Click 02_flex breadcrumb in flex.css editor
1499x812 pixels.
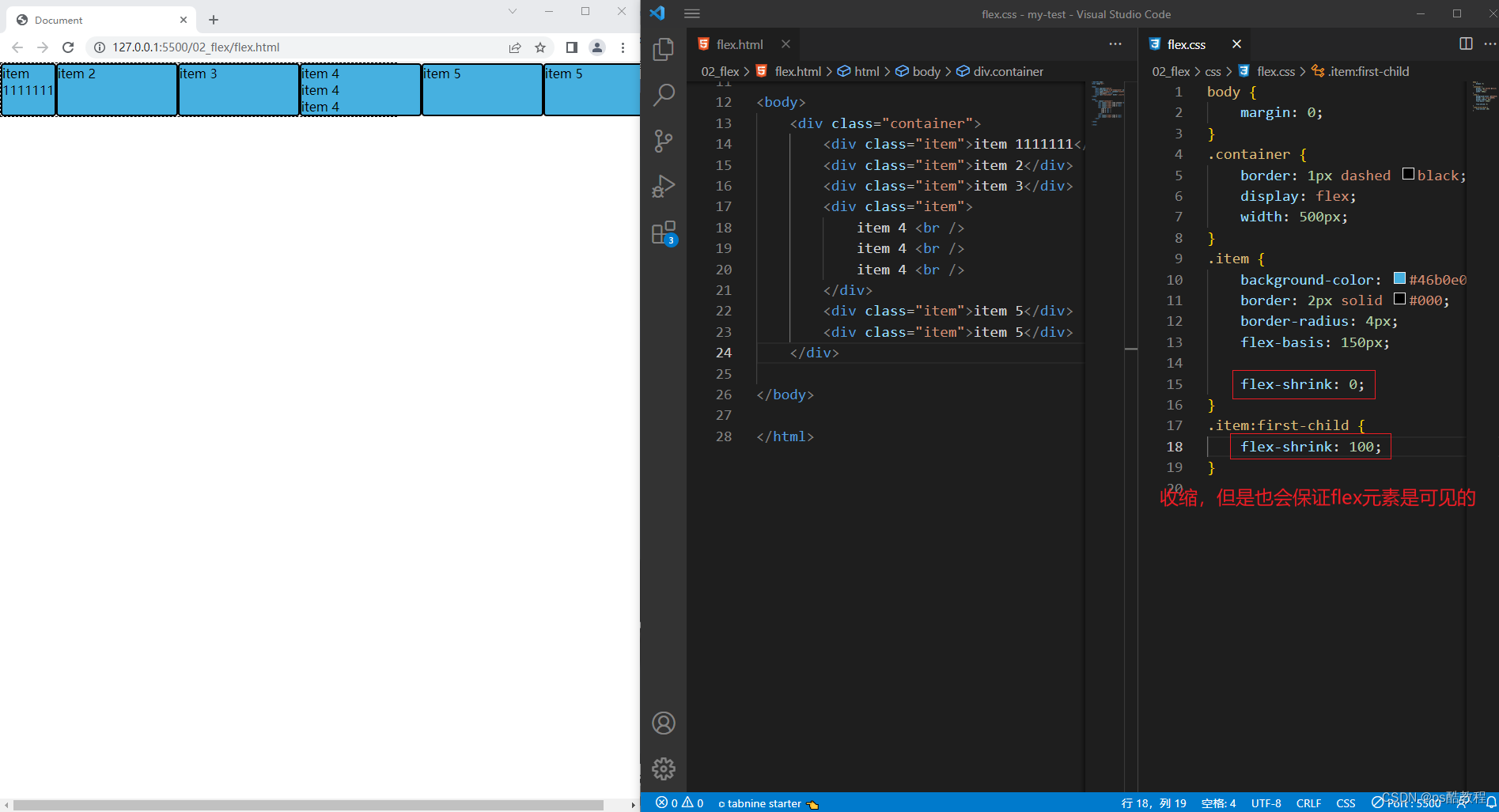click(x=1171, y=71)
